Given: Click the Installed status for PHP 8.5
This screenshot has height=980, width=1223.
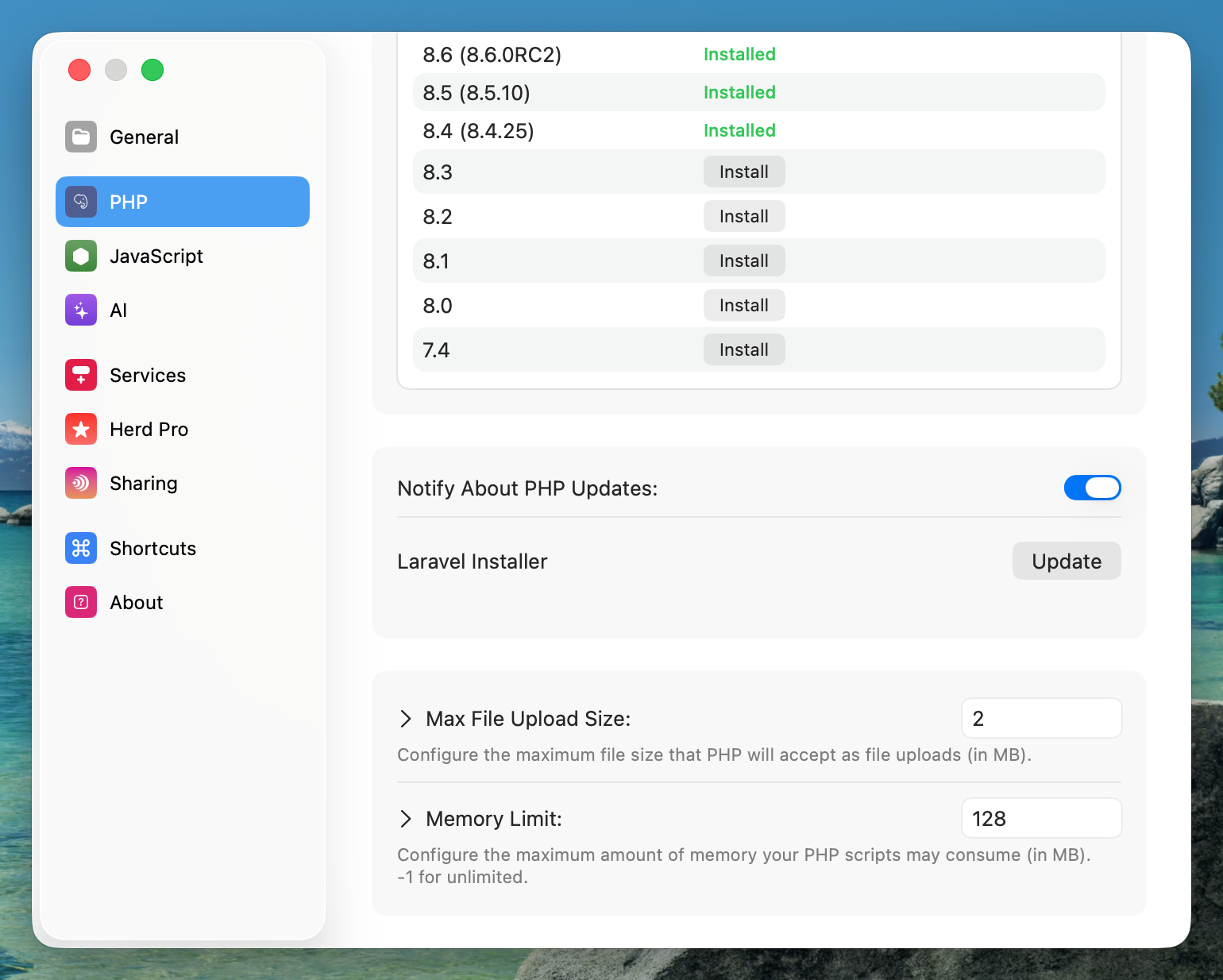Looking at the screenshot, I should pos(739,92).
